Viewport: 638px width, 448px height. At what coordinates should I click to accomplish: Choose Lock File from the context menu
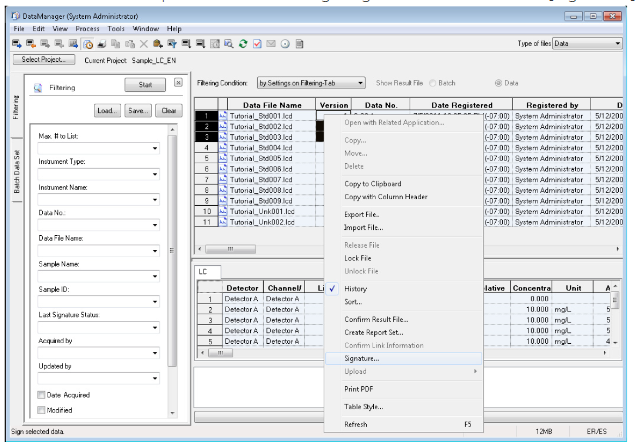click(x=403, y=258)
